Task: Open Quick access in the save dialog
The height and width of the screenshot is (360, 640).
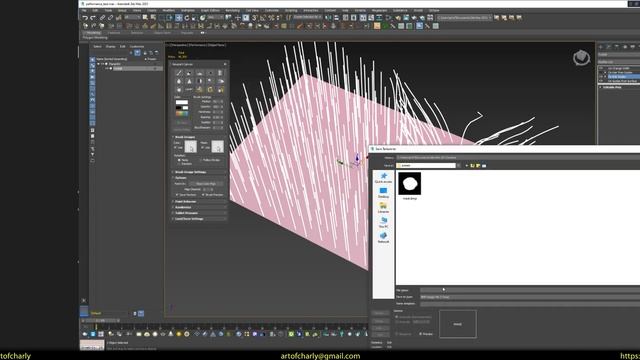Action: tap(383, 178)
